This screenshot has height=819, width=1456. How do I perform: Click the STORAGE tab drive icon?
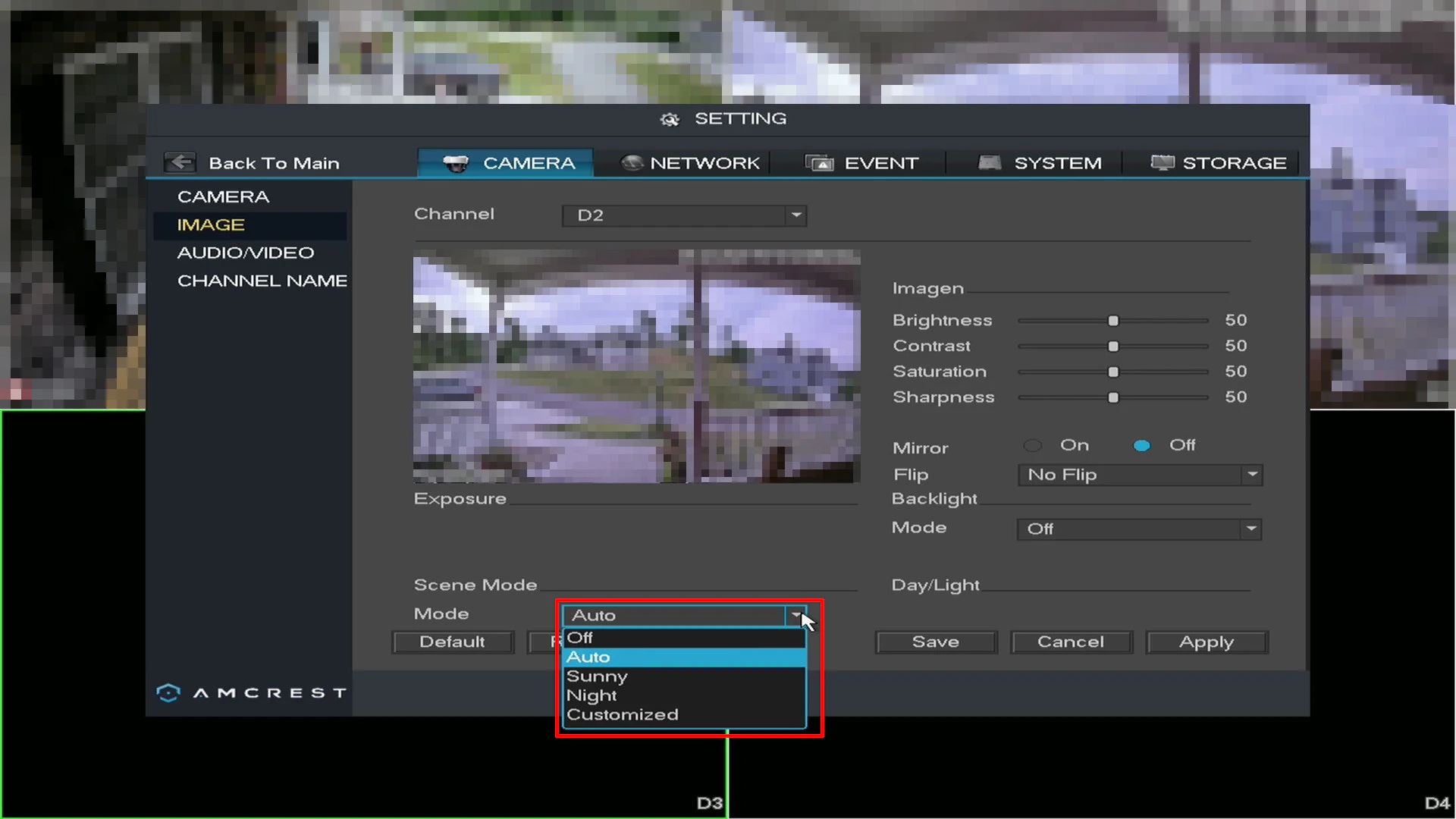(x=1163, y=162)
